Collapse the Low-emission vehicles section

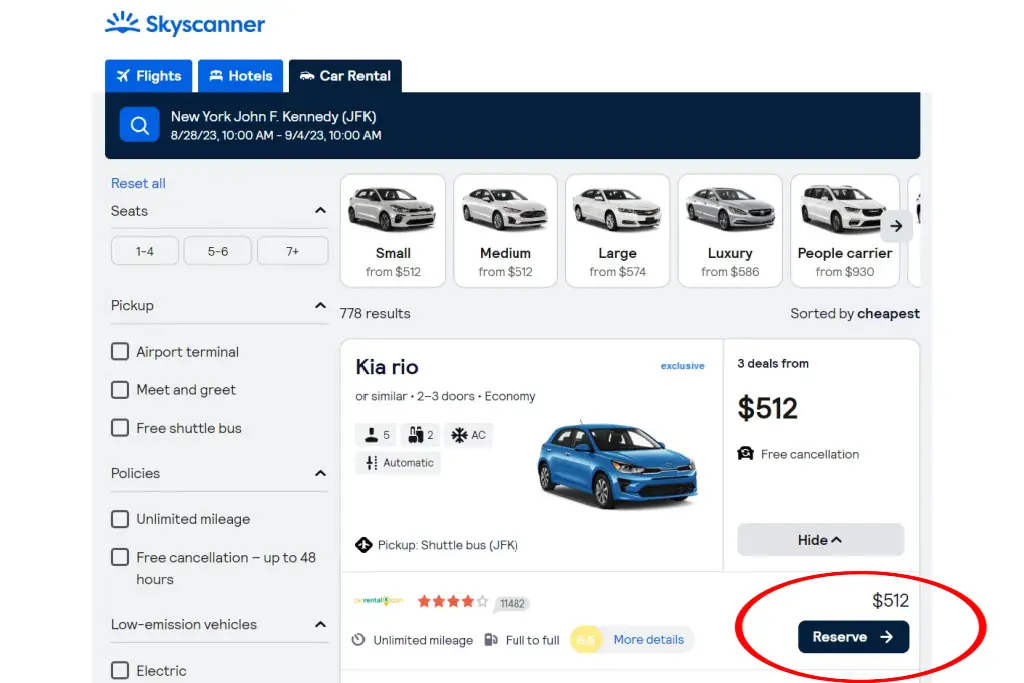coord(320,624)
